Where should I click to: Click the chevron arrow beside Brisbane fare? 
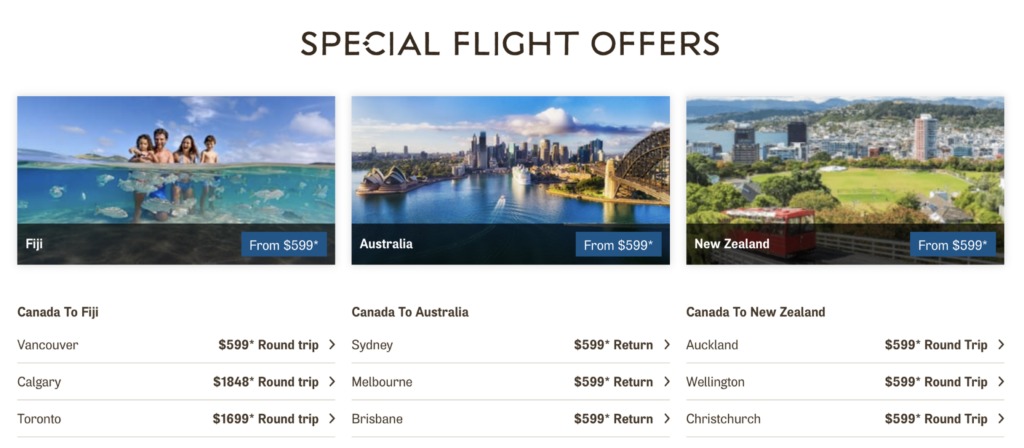point(666,419)
